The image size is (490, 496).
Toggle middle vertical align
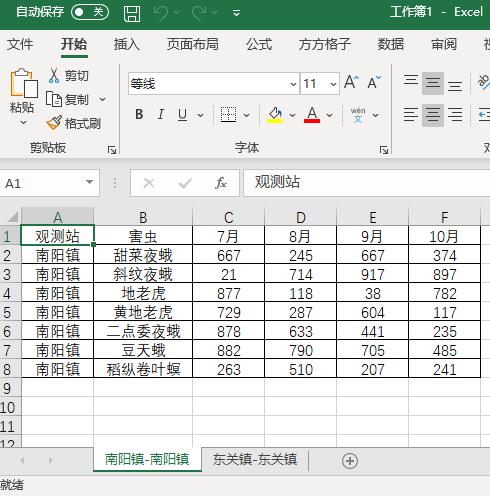(x=433, y=83)
